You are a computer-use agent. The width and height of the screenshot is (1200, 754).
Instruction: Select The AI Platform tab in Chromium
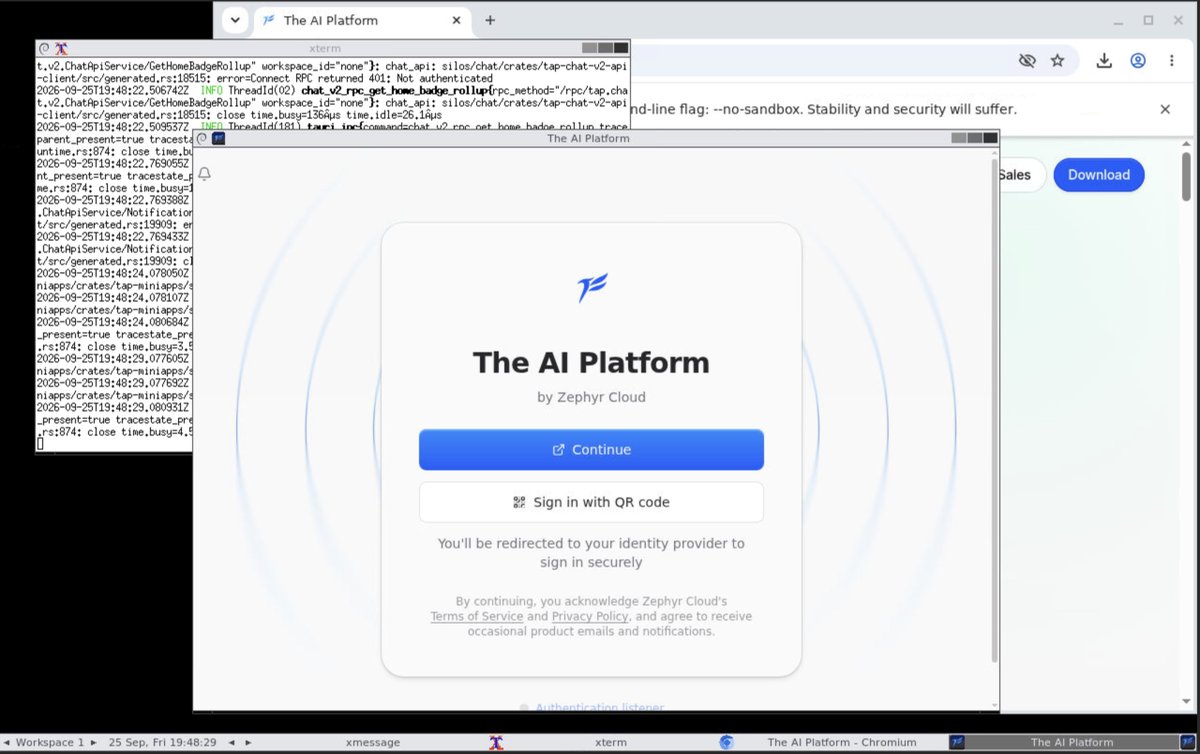pyautogui.click(x=361, y=20)
